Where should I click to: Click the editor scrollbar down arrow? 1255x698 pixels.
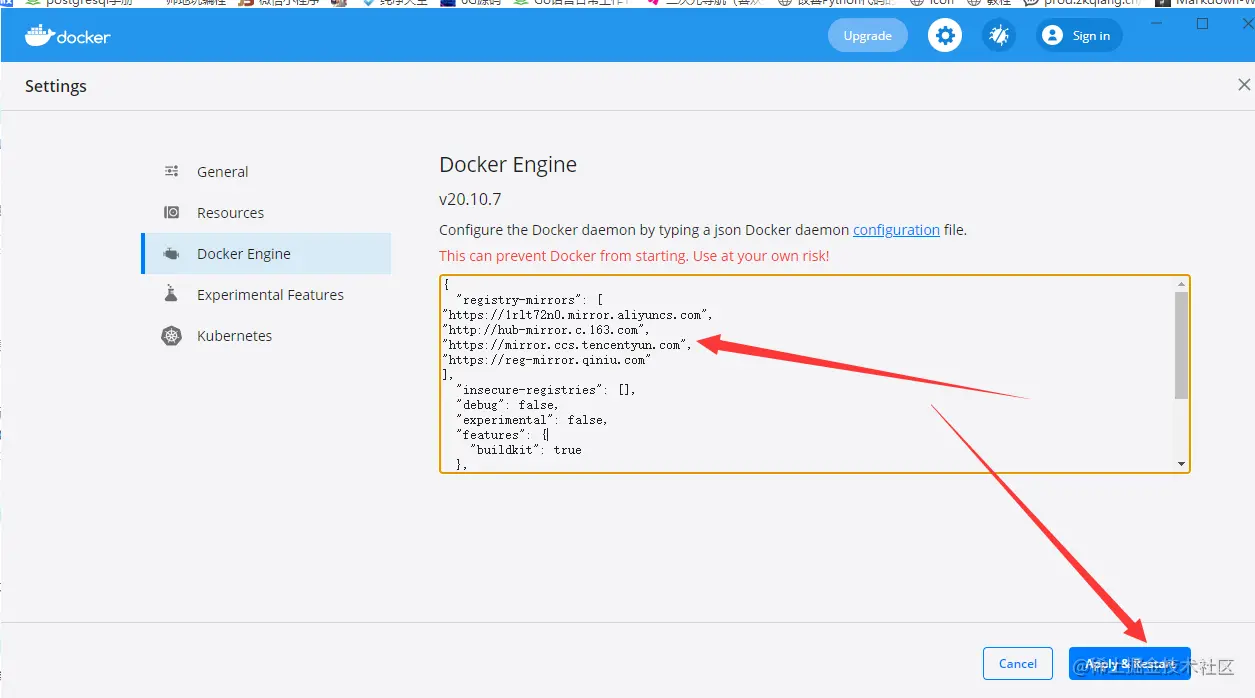(x=1181, y=464)
